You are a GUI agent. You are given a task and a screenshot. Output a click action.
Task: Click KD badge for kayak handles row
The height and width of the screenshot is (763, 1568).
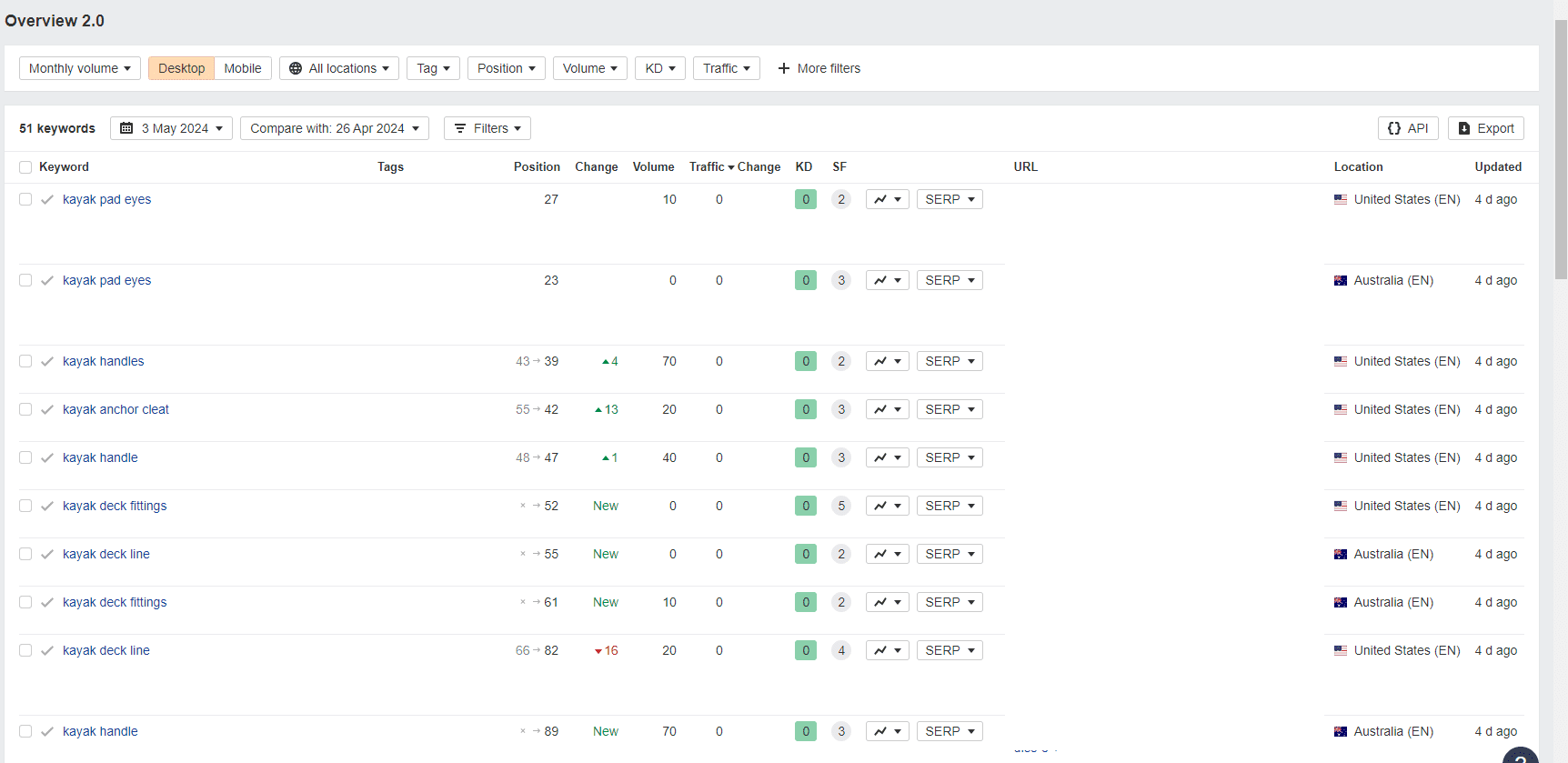click(806, 361)
